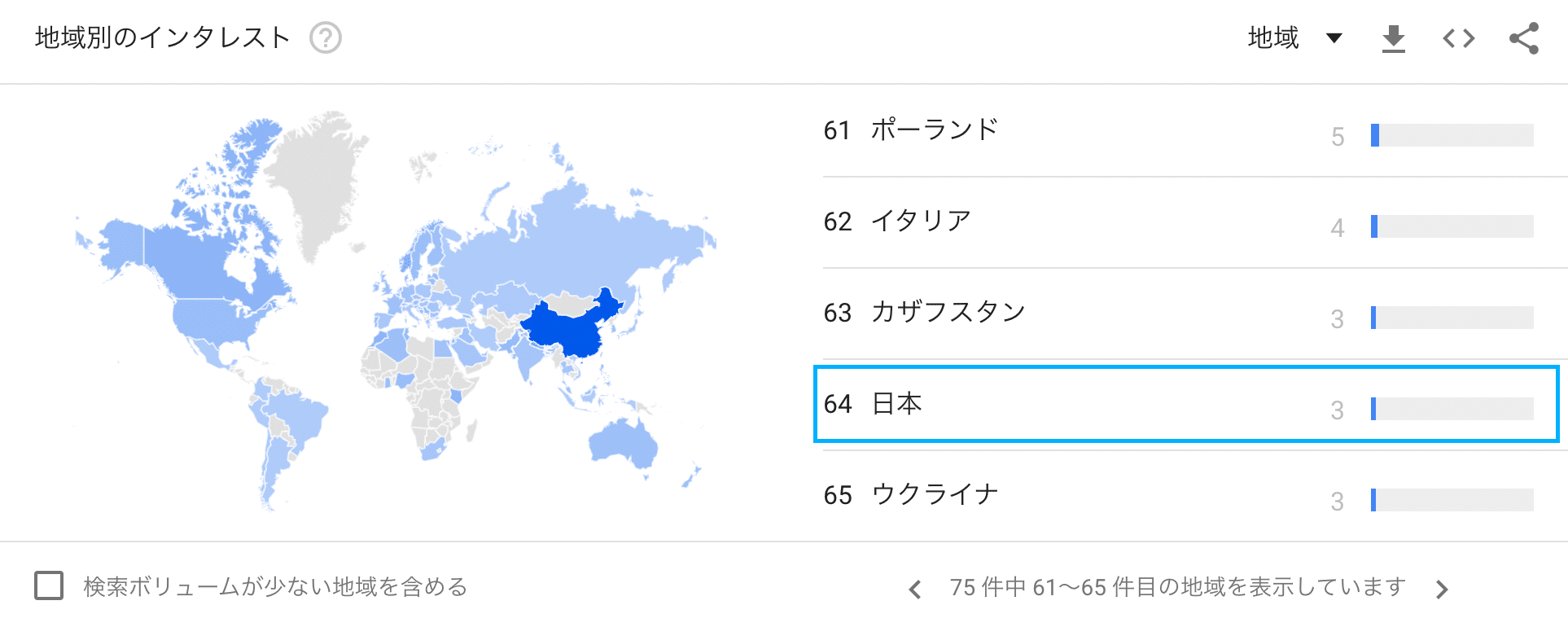Image resolution: width=1568 pixels, height=627 pixels.
Task: Click the share icon
Action: [x=1524, y=38]
